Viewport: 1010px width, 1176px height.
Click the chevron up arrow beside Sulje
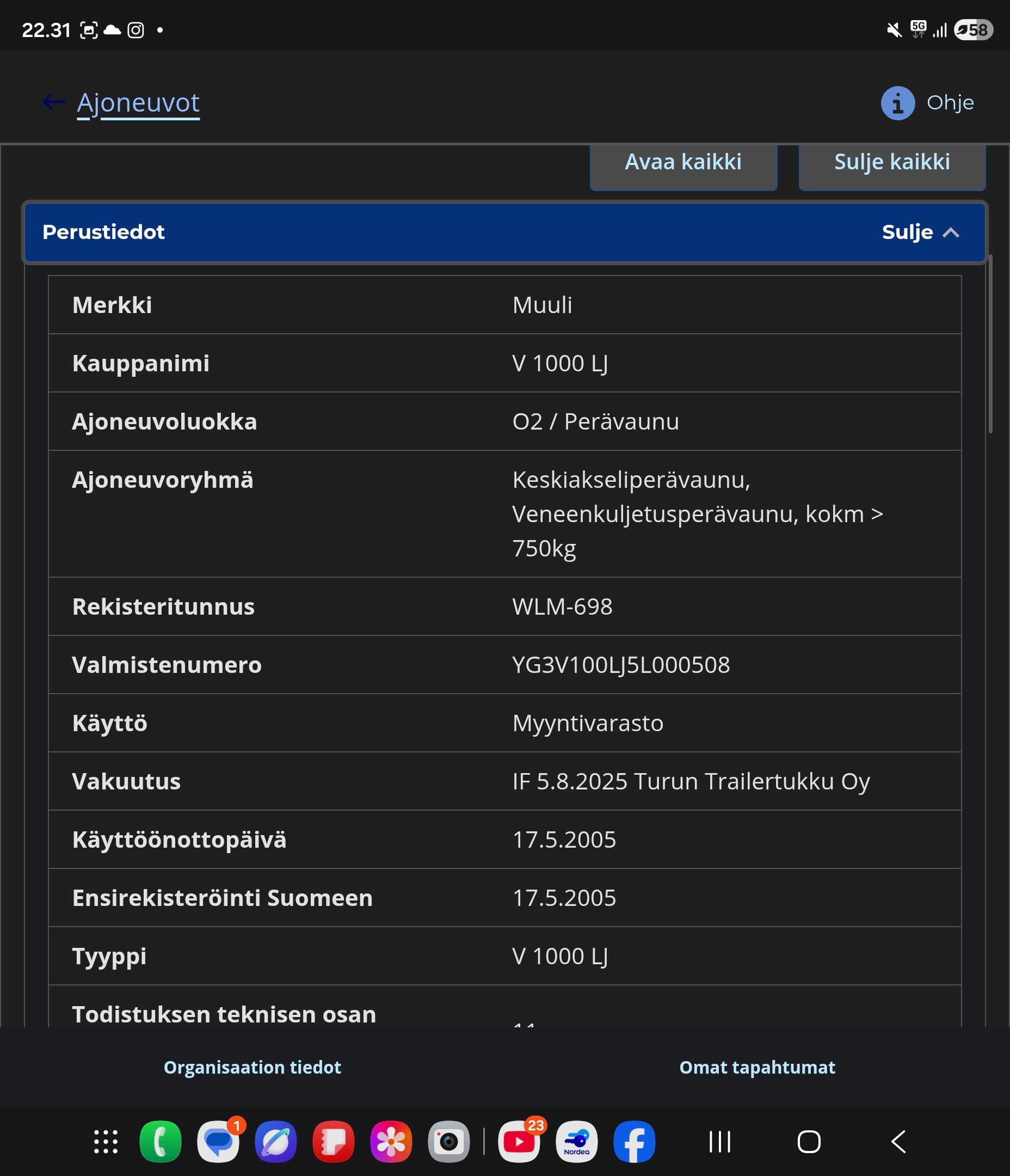pos(951,232)
